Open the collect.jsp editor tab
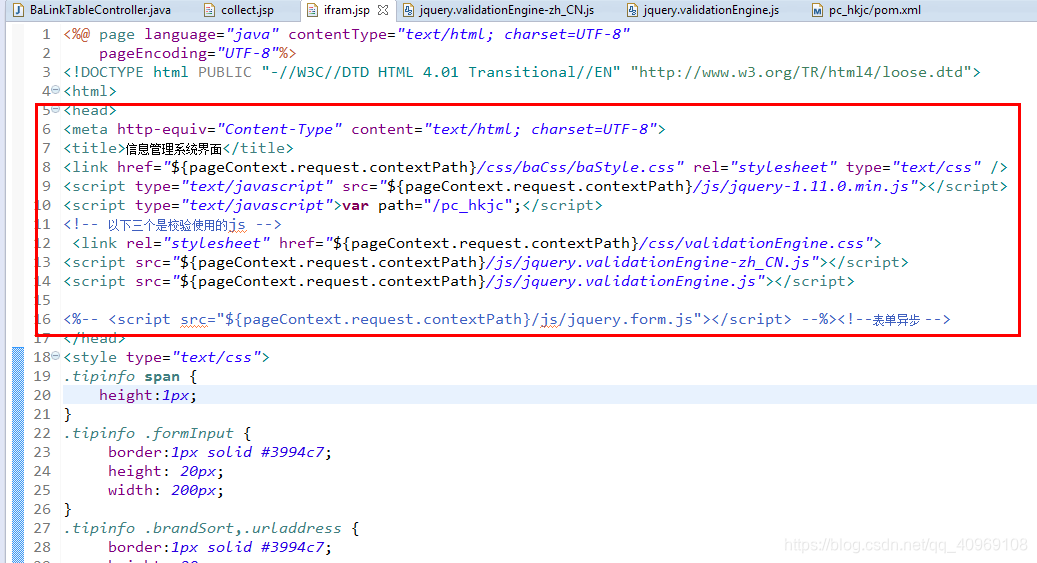Viewport: 1037px width, 563px height. 239,10
